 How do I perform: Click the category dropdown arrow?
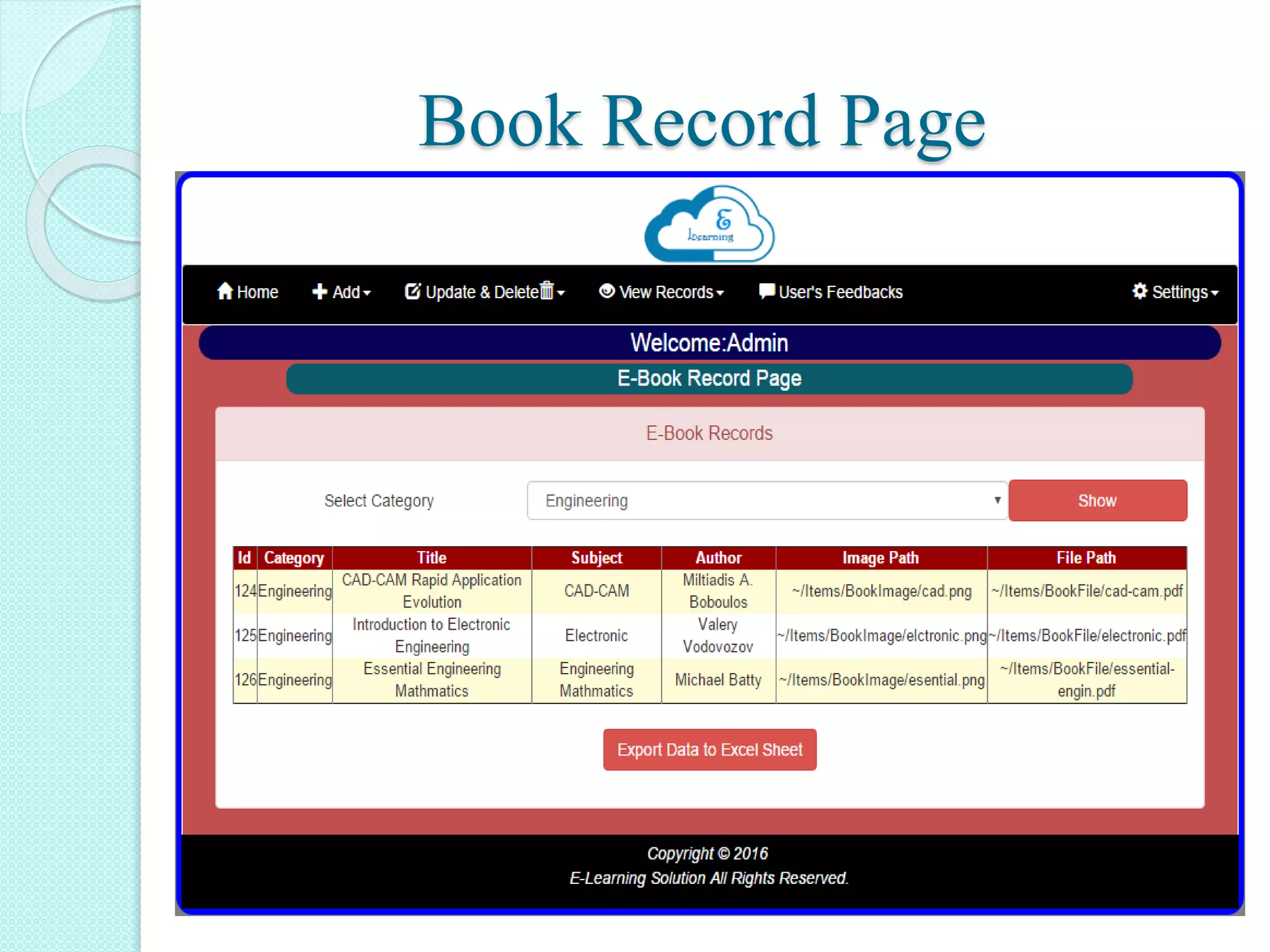pos(997,500)
